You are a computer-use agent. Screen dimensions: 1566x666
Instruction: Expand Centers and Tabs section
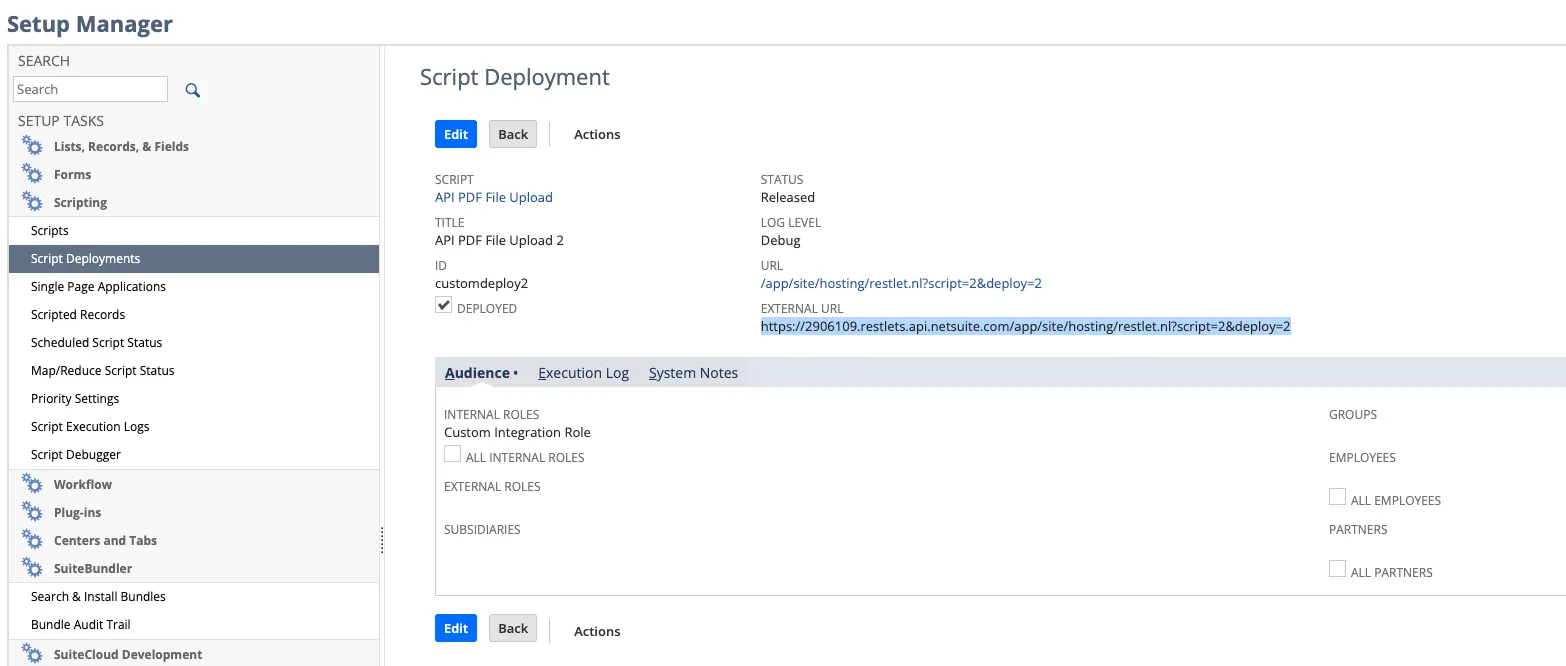tap(105, 540)
